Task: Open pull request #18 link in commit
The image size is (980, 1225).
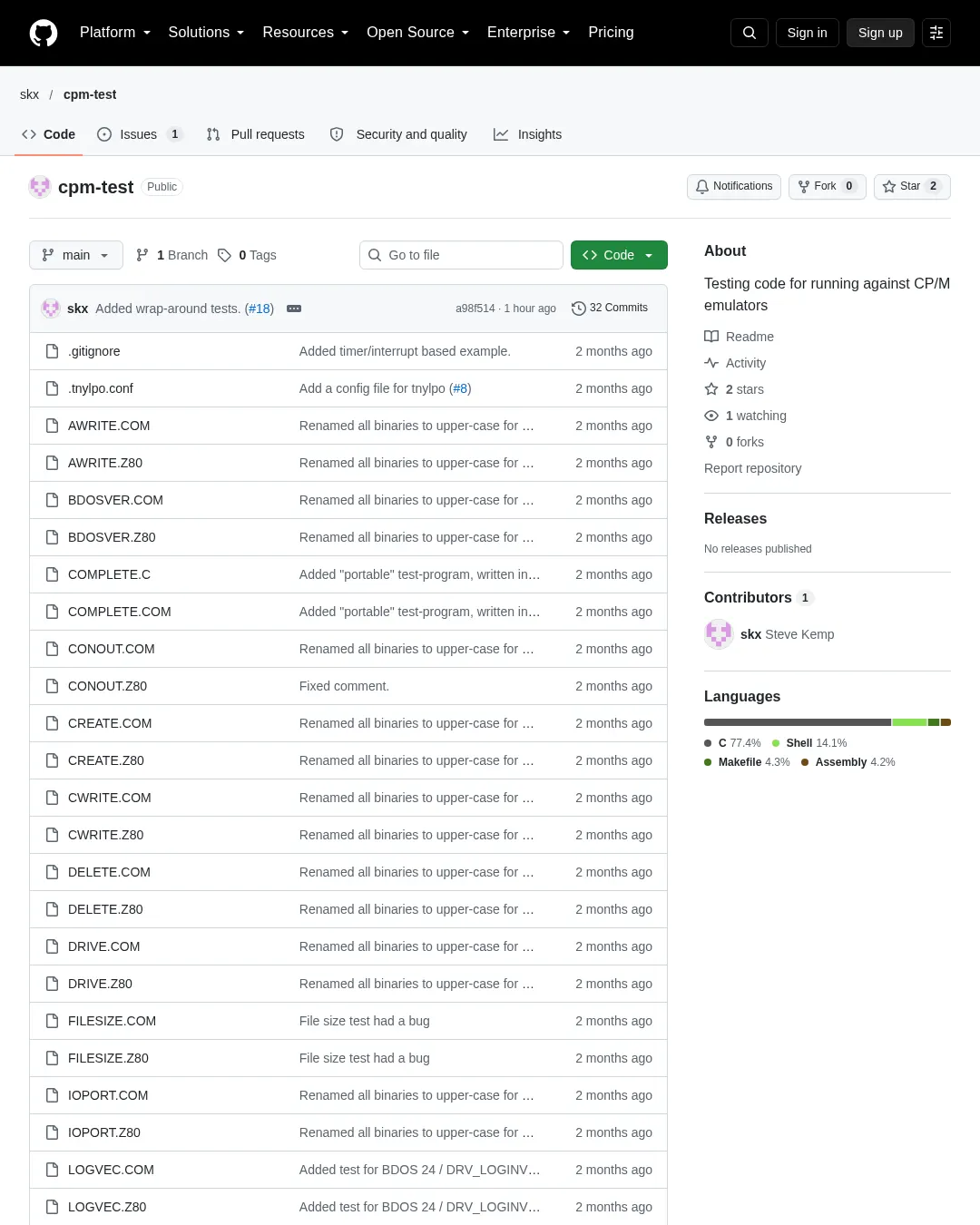Action: coord(260,309)
